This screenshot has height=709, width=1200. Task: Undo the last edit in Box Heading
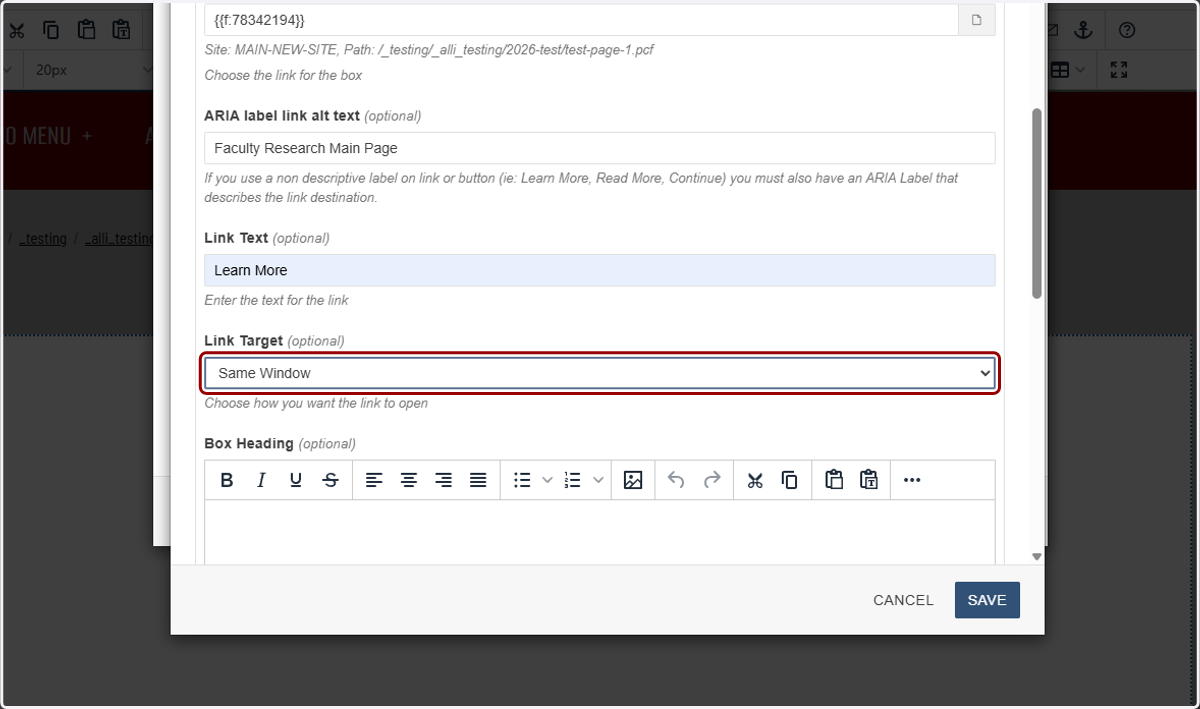pos(676,480)
